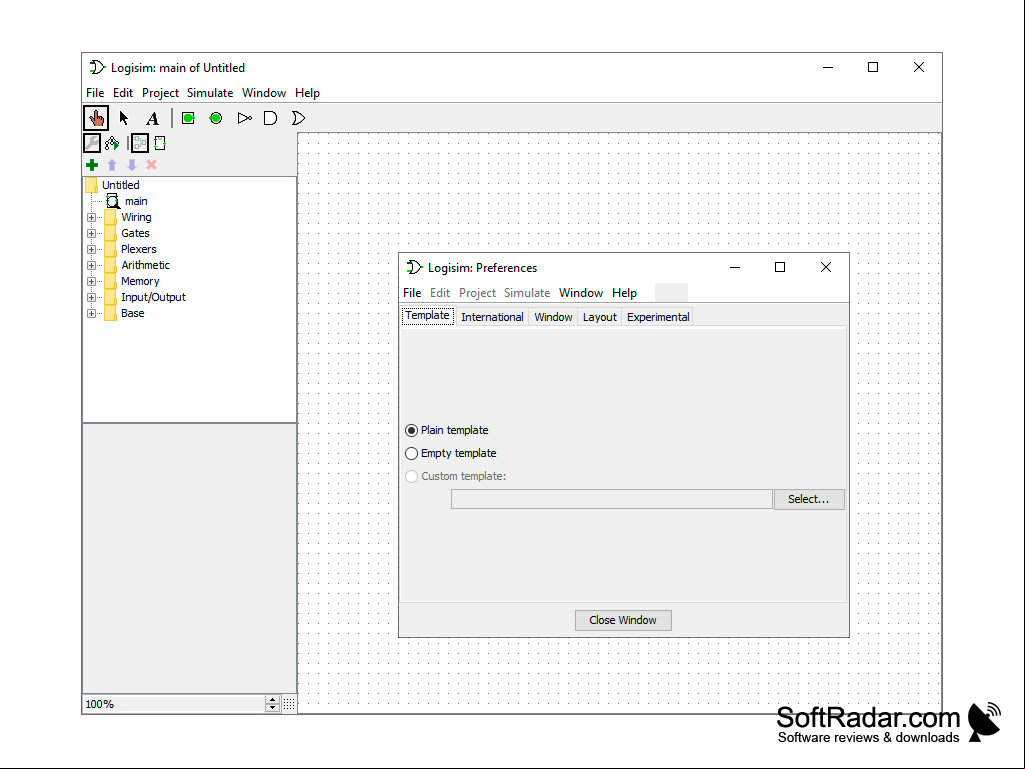Minimize the Logisim Preferences window
This screenshot has height=769, width=1025.
(735, 267)
